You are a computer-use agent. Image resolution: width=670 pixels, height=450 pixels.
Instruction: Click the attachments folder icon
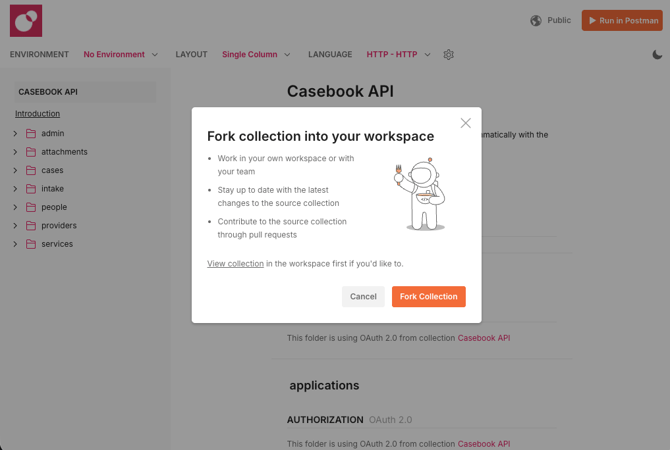(x=31, y=152)
